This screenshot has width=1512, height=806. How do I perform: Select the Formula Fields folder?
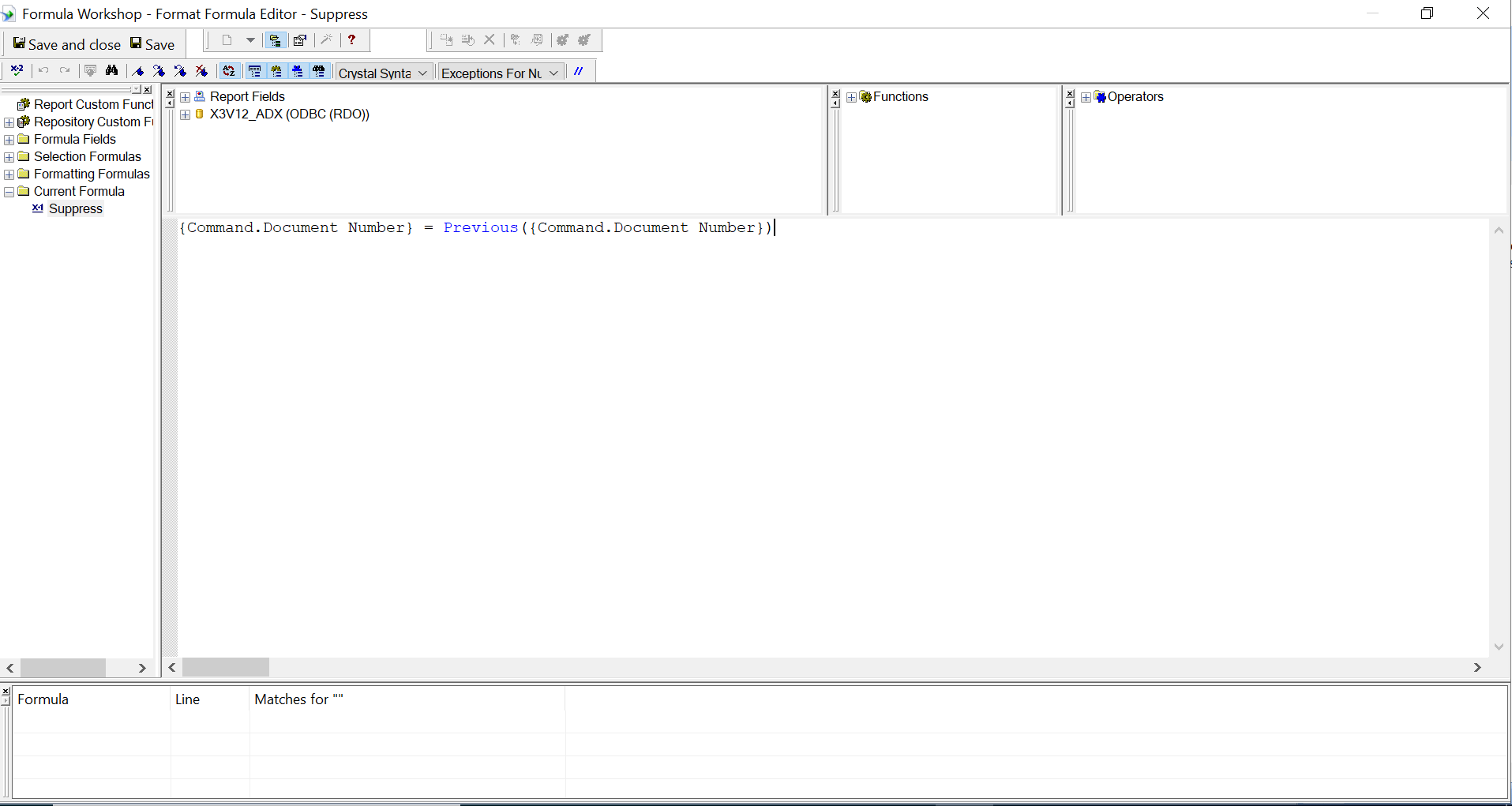[74, 140]
